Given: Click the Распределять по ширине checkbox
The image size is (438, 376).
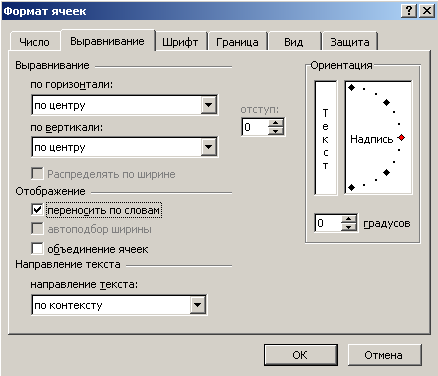Looking at the screenshot, I should click(37, 174).
